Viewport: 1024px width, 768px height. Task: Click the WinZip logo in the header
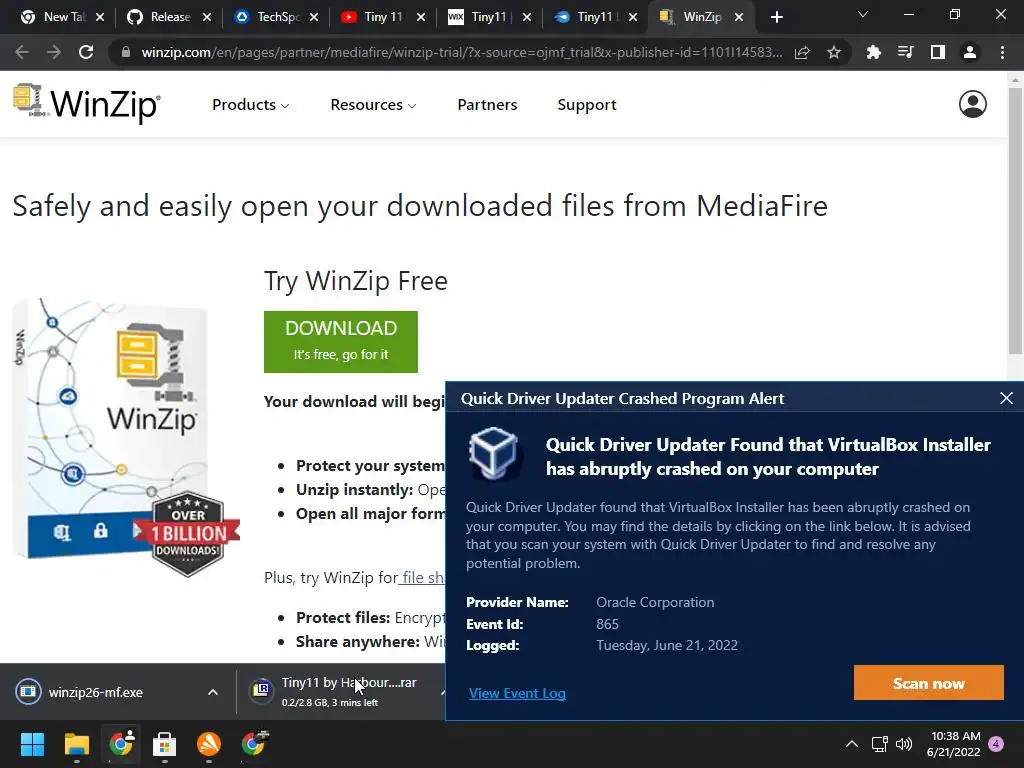point(86,103)
